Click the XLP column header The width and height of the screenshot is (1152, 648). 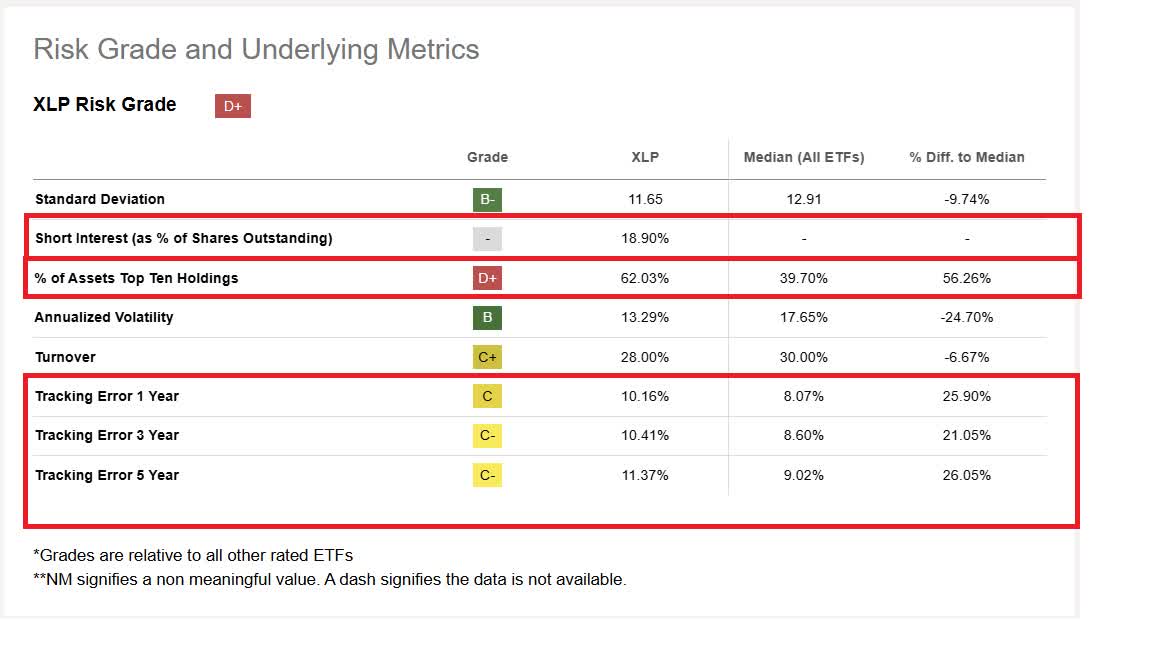tap(645, 157)
